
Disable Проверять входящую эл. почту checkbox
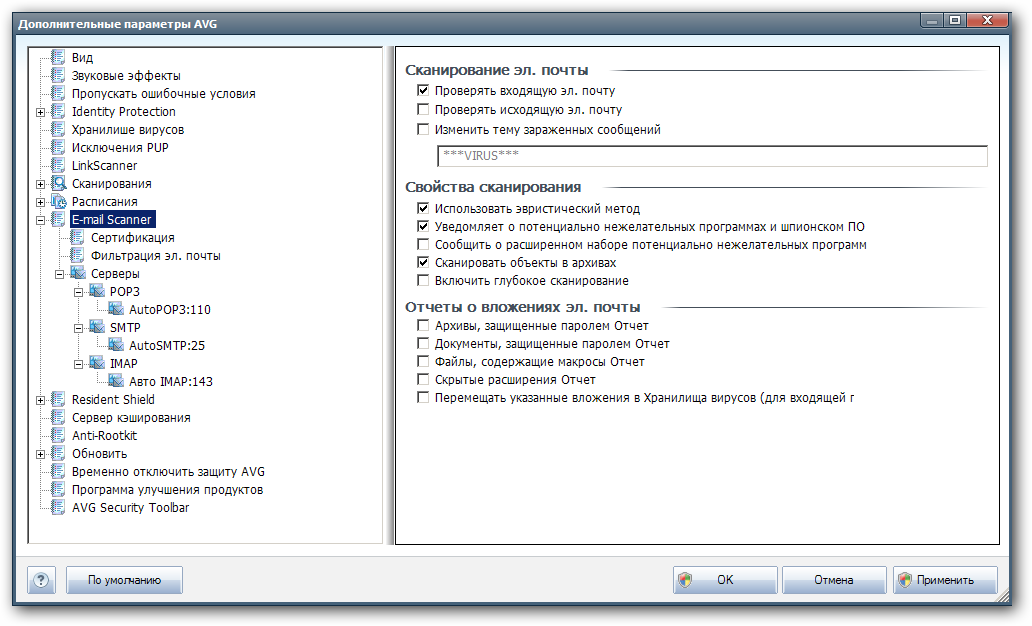(423, 90)
